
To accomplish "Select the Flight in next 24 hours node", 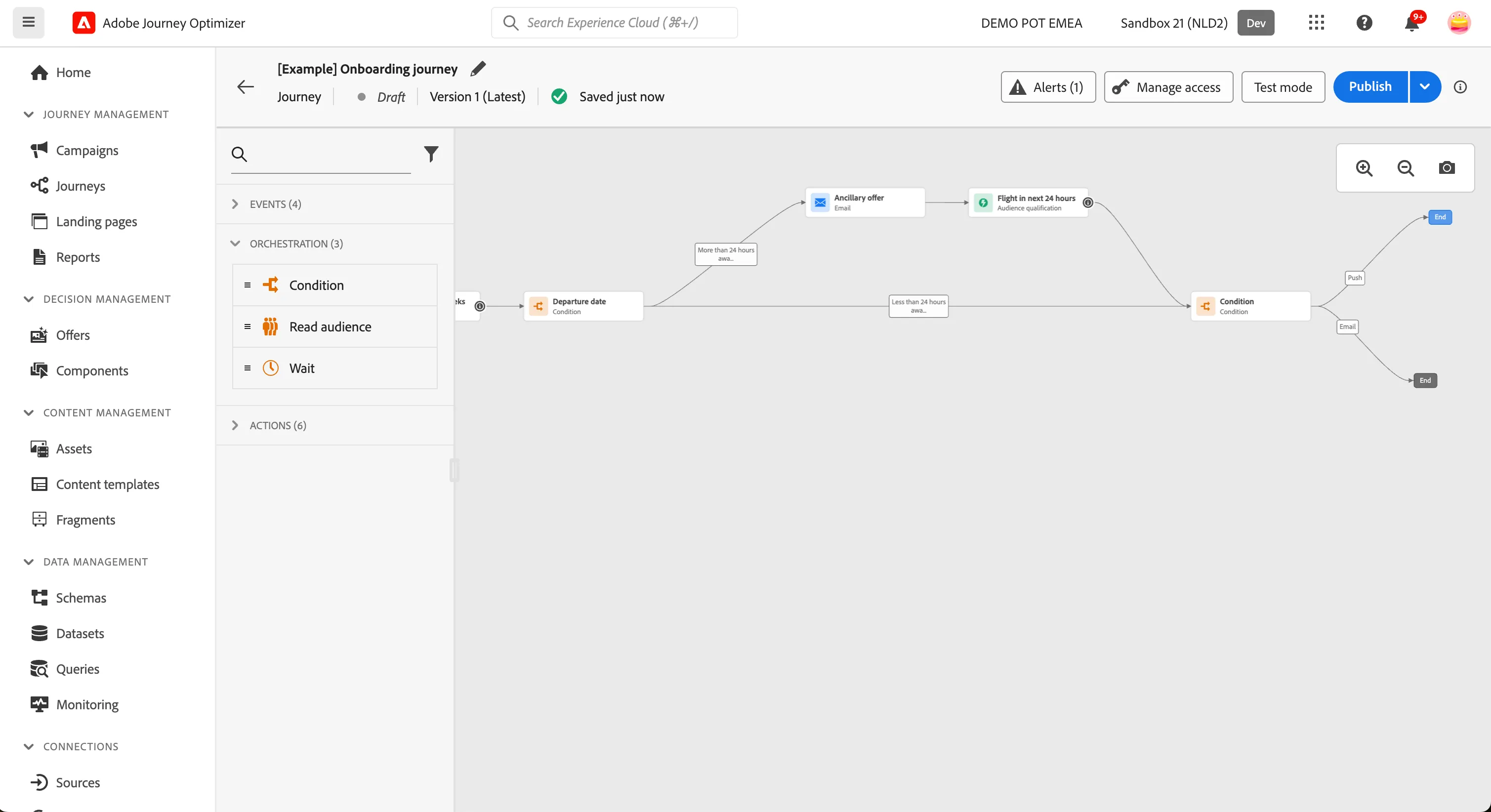I will (x=1028, y=203).
